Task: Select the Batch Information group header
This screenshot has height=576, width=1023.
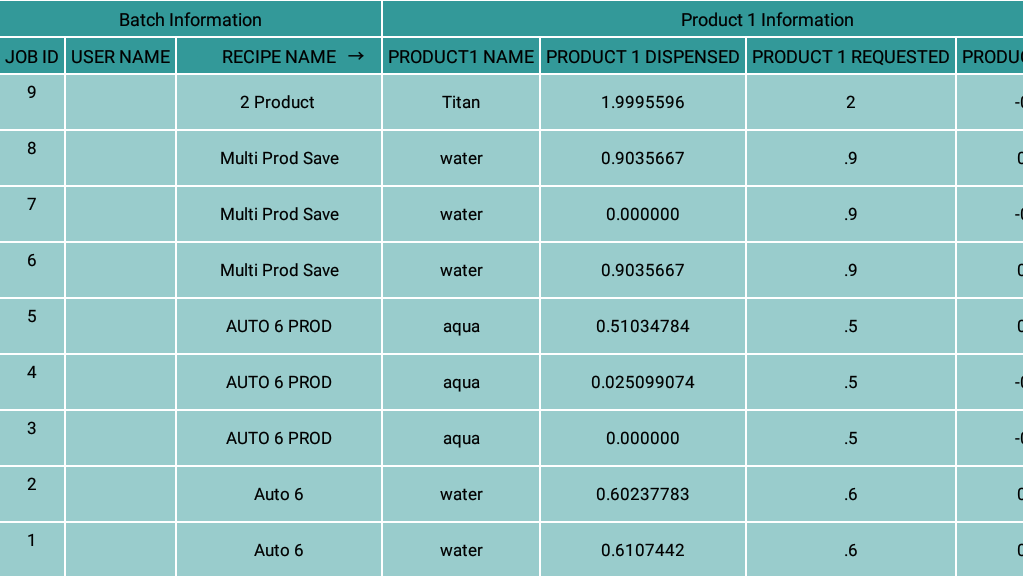Action: click(190, 20)
